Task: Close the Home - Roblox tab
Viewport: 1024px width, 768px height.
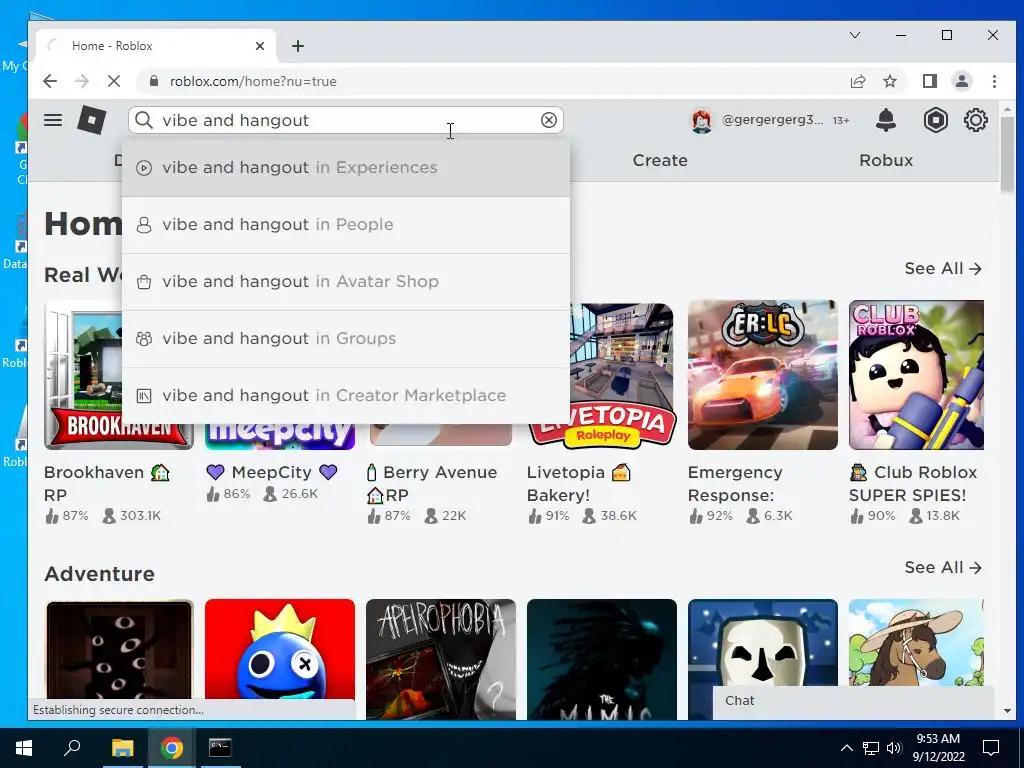Action: pos(260,46)
